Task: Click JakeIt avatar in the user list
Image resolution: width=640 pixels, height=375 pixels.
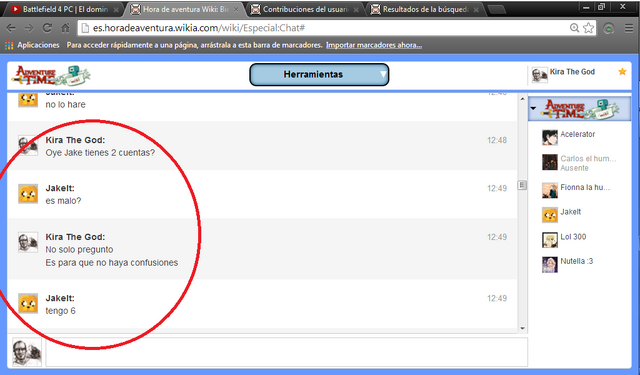Action: [550, 215]
